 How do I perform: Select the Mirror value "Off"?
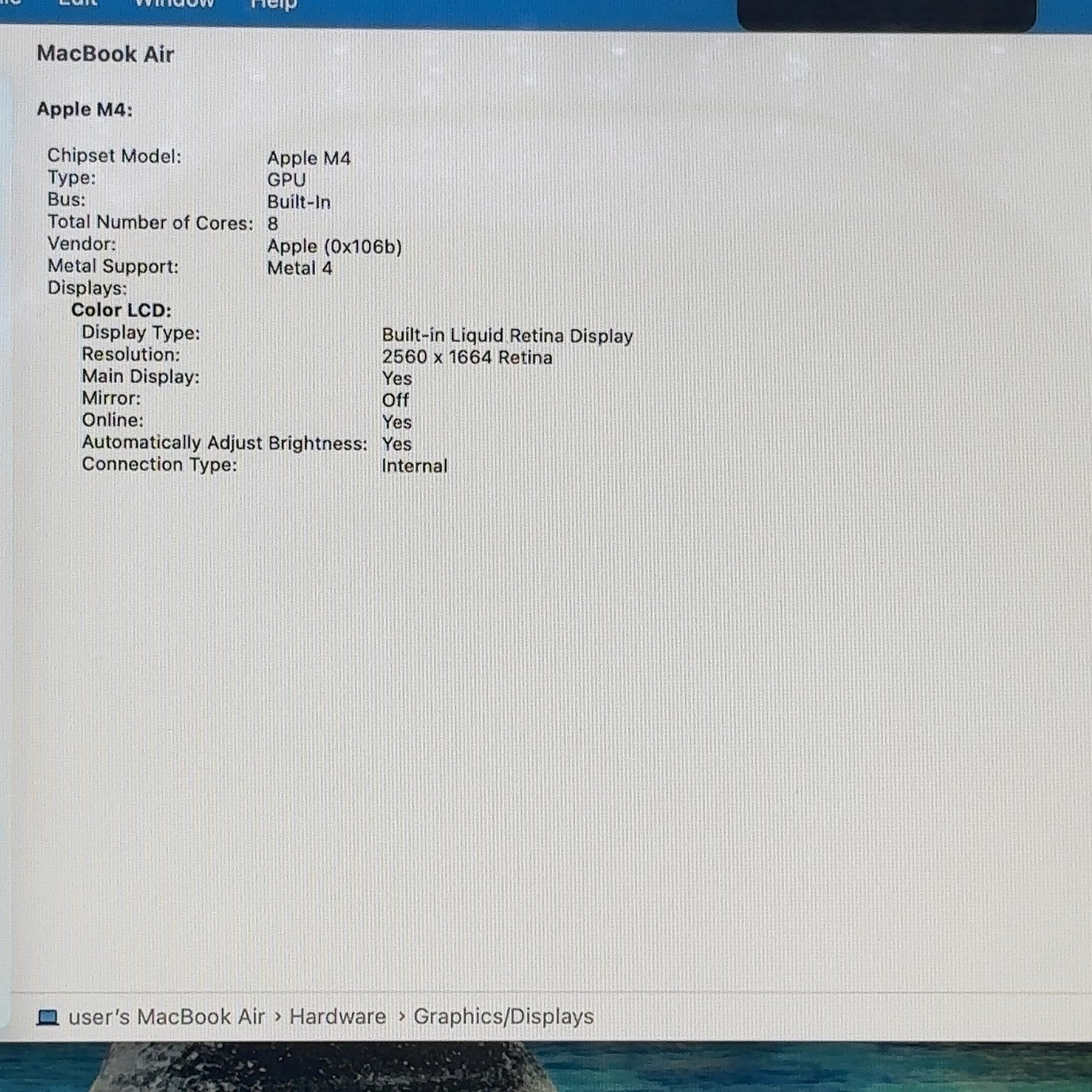click(395, 400)
